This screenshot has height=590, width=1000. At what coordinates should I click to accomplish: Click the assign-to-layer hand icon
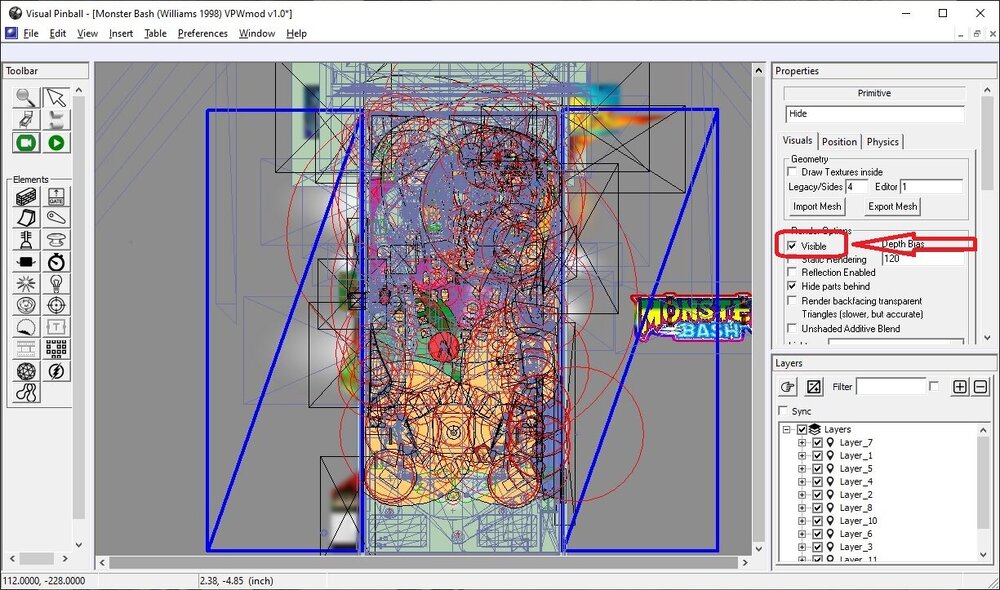788,387
